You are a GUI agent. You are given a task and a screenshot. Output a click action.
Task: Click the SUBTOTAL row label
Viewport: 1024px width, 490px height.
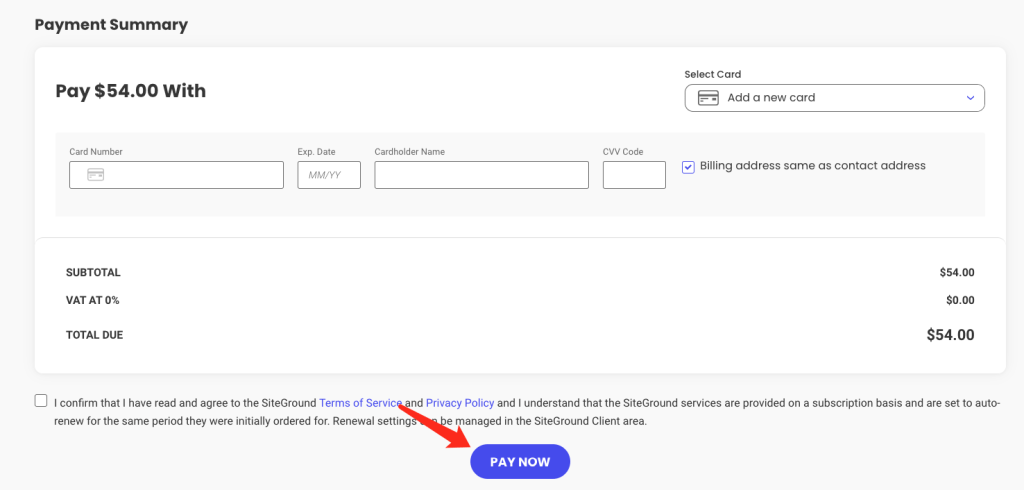pos(93,273)
